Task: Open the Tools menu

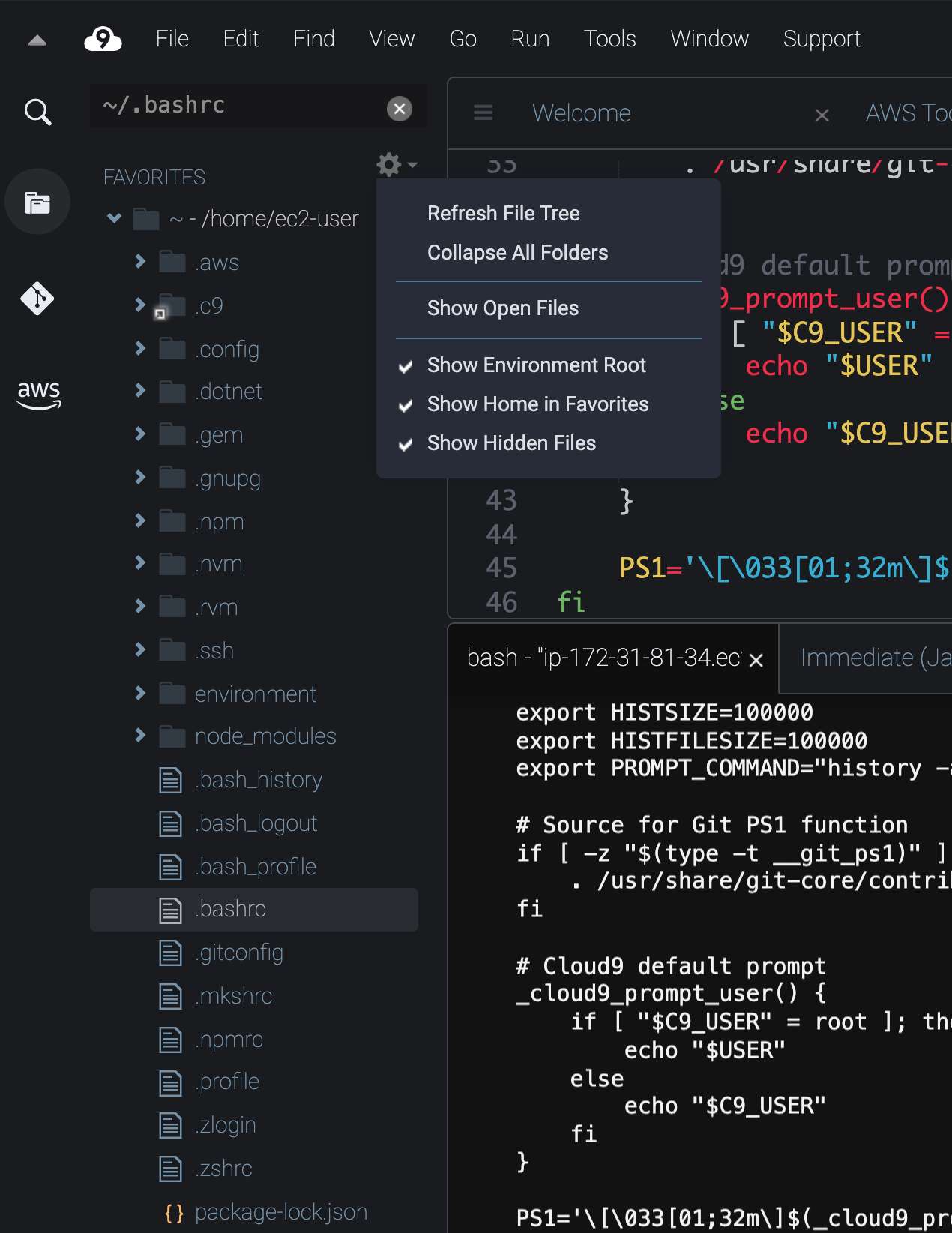Action: (x=610, y=39)
